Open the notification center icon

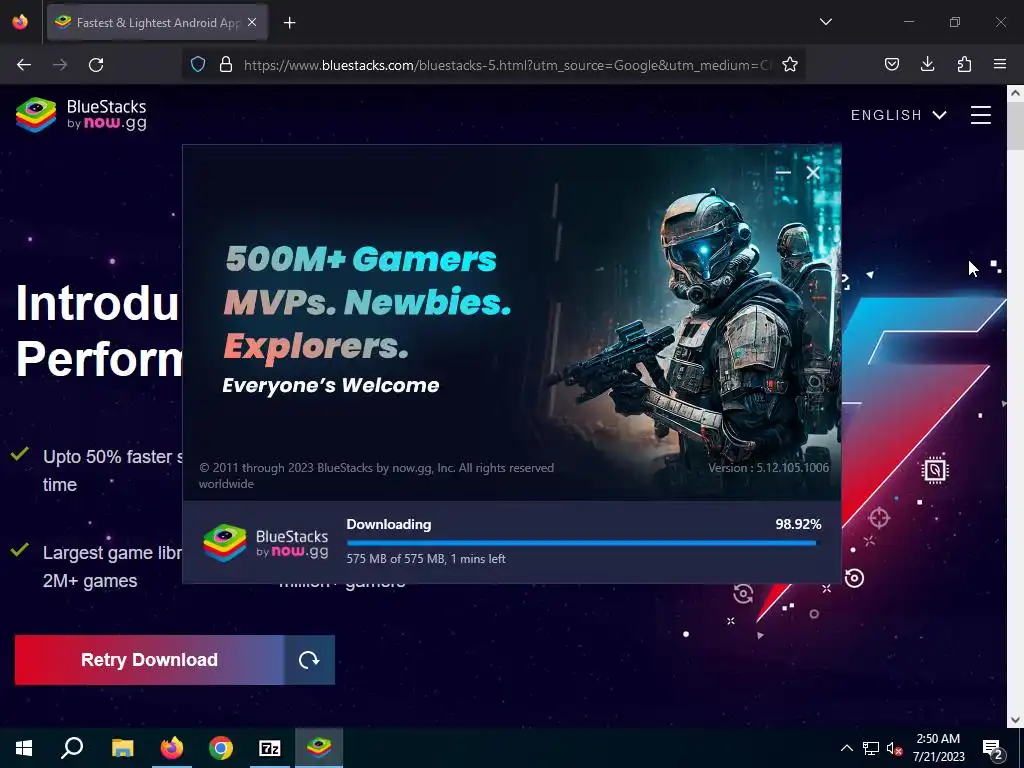(993, 748)
